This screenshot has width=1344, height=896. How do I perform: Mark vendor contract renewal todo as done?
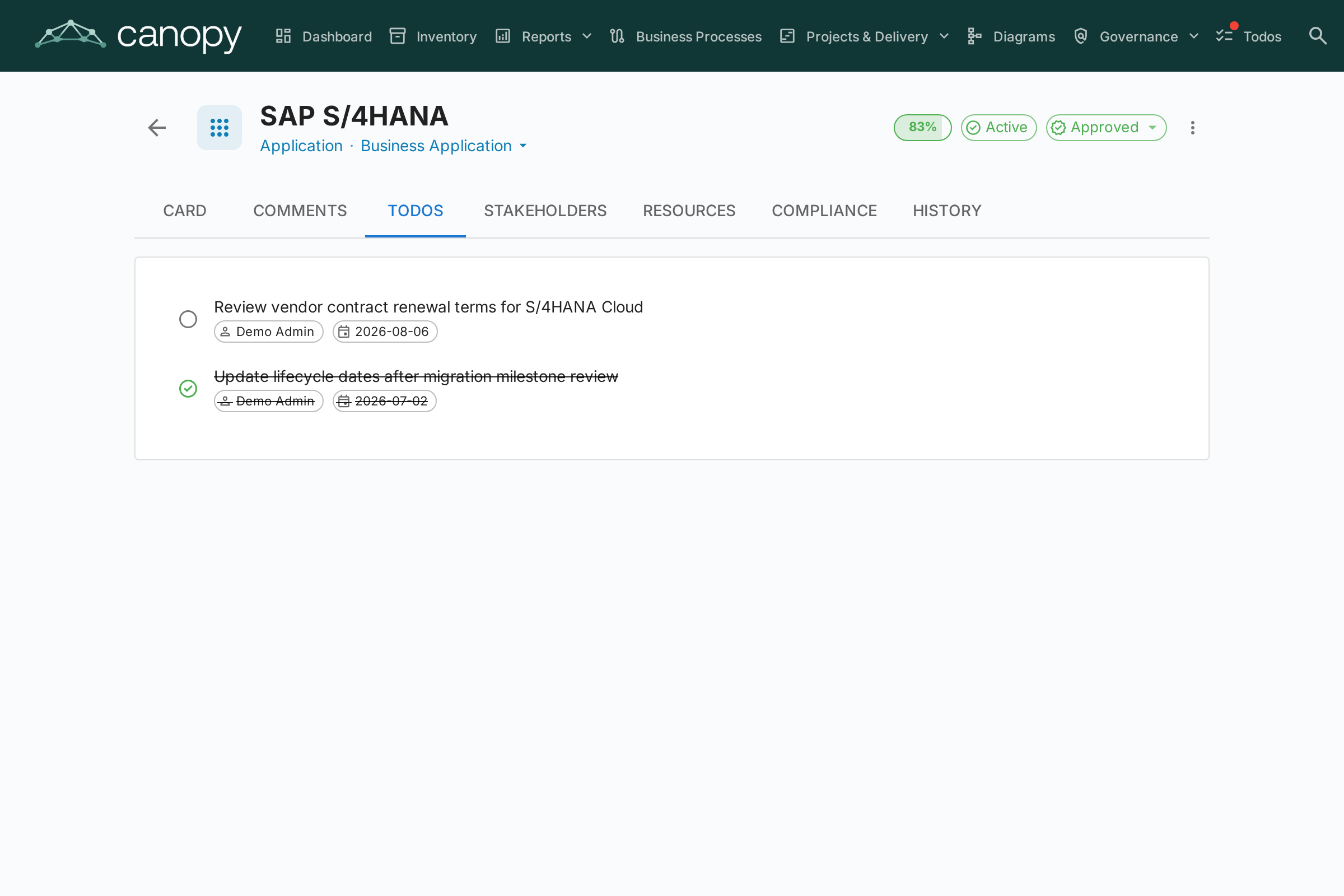click(188, 319)
